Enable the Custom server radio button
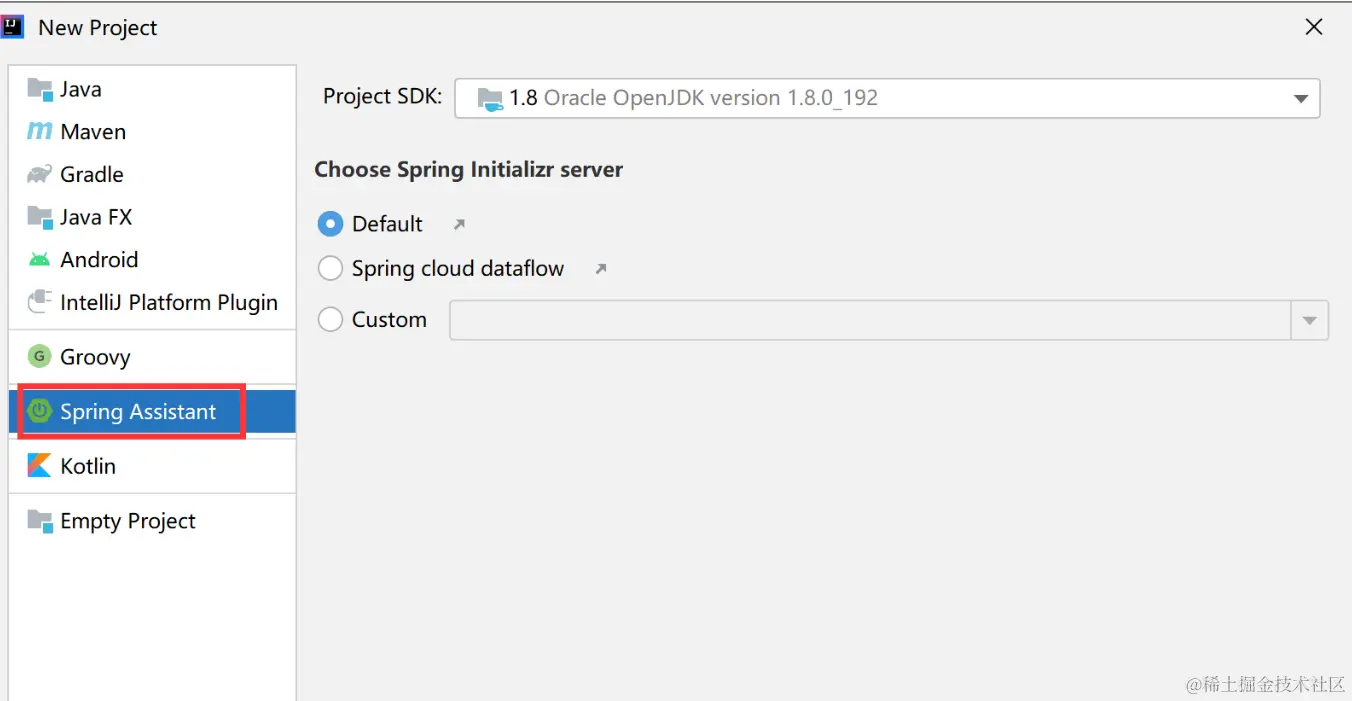1352x701 pixels. coord(330,320)
